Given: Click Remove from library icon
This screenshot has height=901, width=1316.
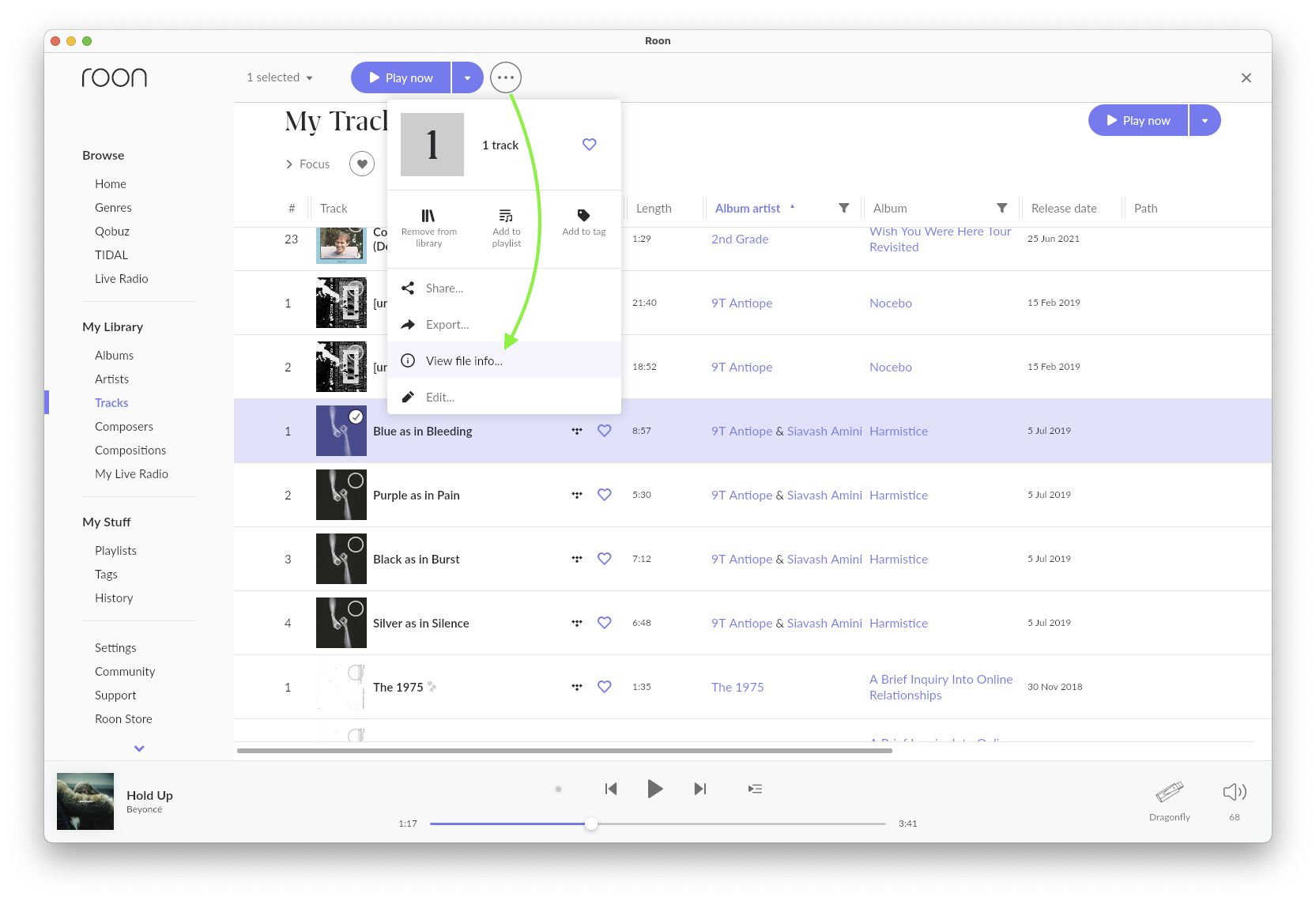Looking at the screenshot, I should point(428,216).
